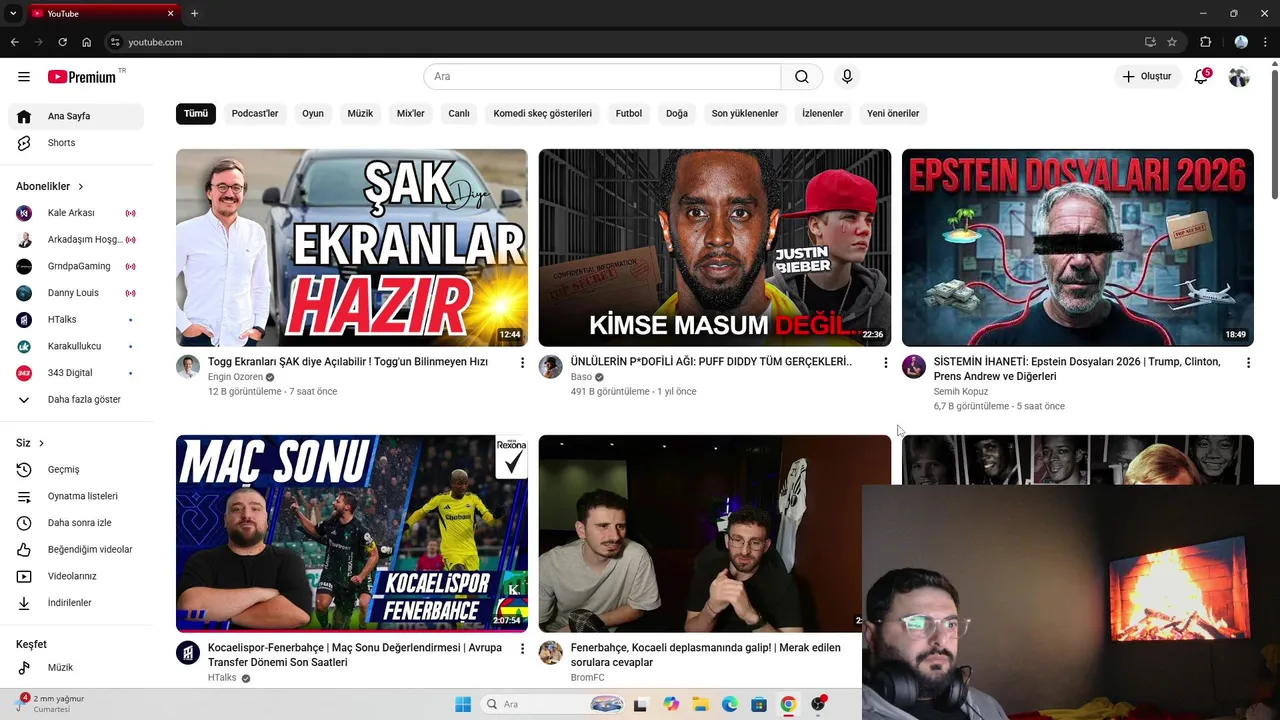
Task: Open Shorts from the sidebar
Action: 76,143
